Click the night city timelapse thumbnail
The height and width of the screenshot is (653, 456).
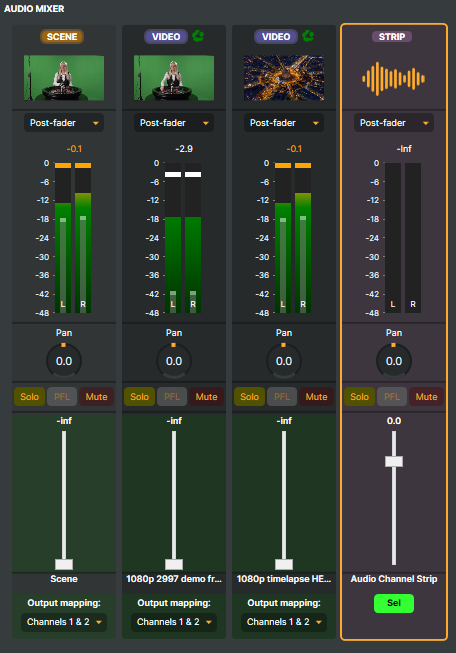tap(284, 78)
